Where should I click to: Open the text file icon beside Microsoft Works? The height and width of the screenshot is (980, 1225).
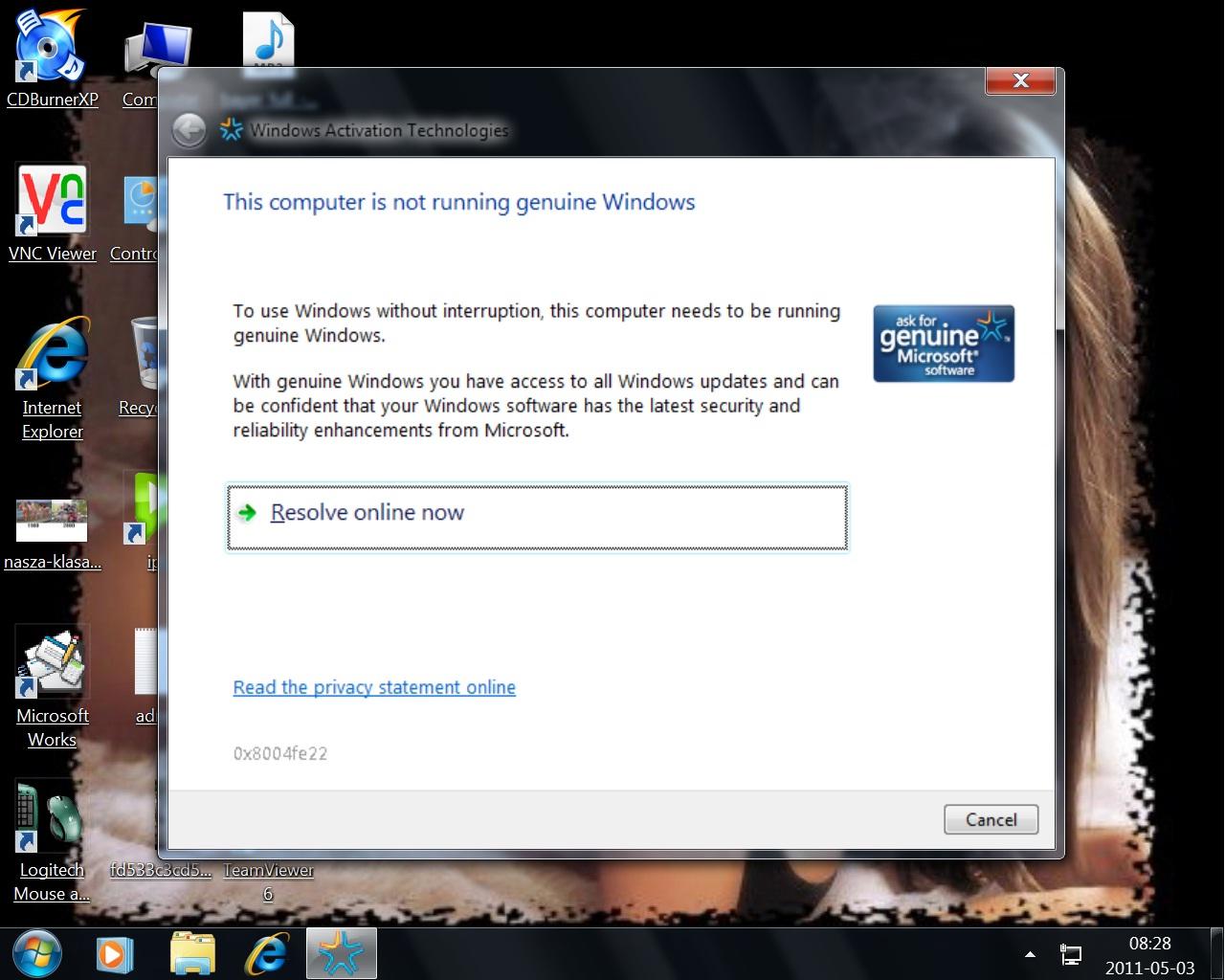(145, 675)
